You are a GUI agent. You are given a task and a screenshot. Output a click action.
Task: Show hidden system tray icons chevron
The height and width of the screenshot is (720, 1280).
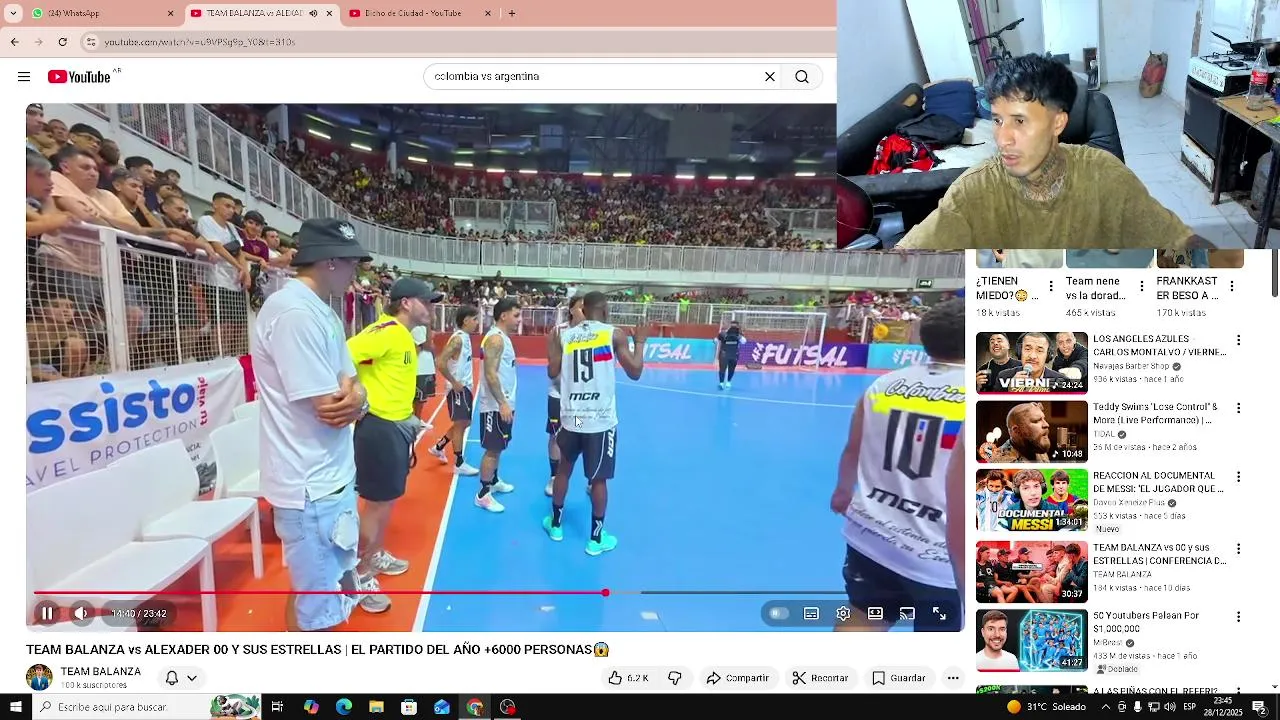[1105, 707]
